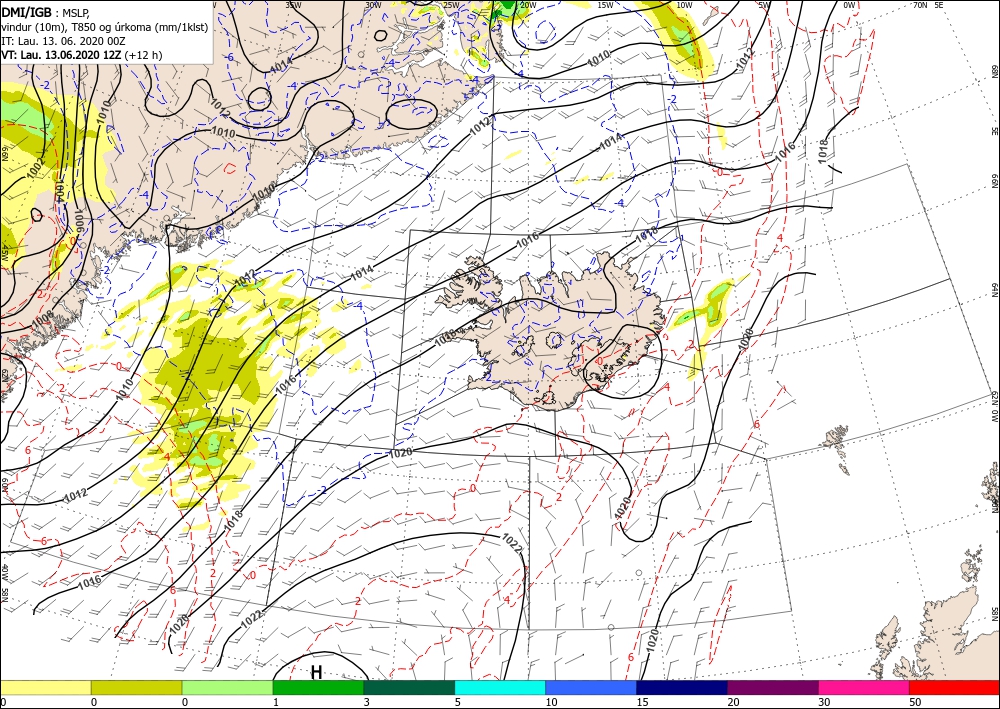Pick the cyan legend color segment

[500, 687]
